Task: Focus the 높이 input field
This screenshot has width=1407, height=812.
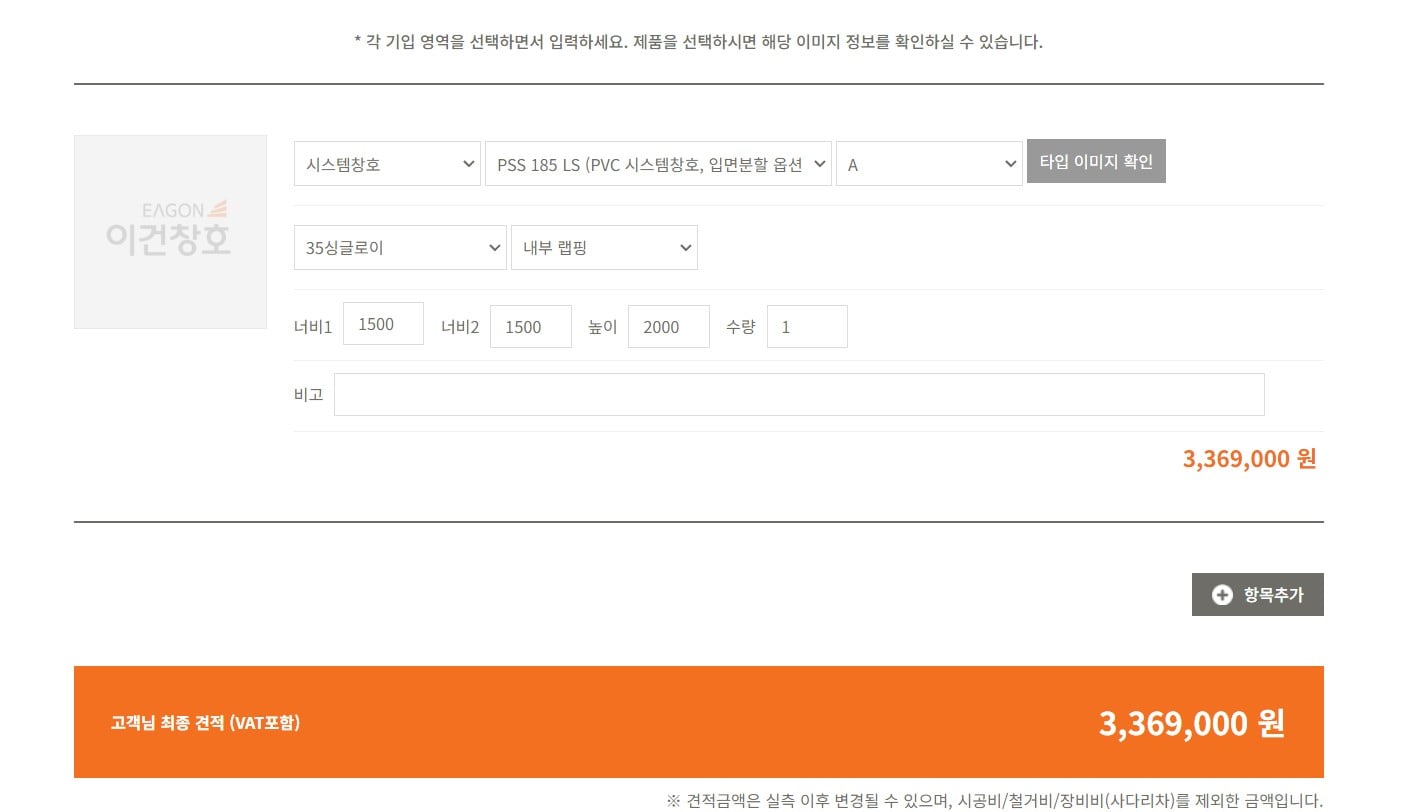Action: (x=669, y=326)
